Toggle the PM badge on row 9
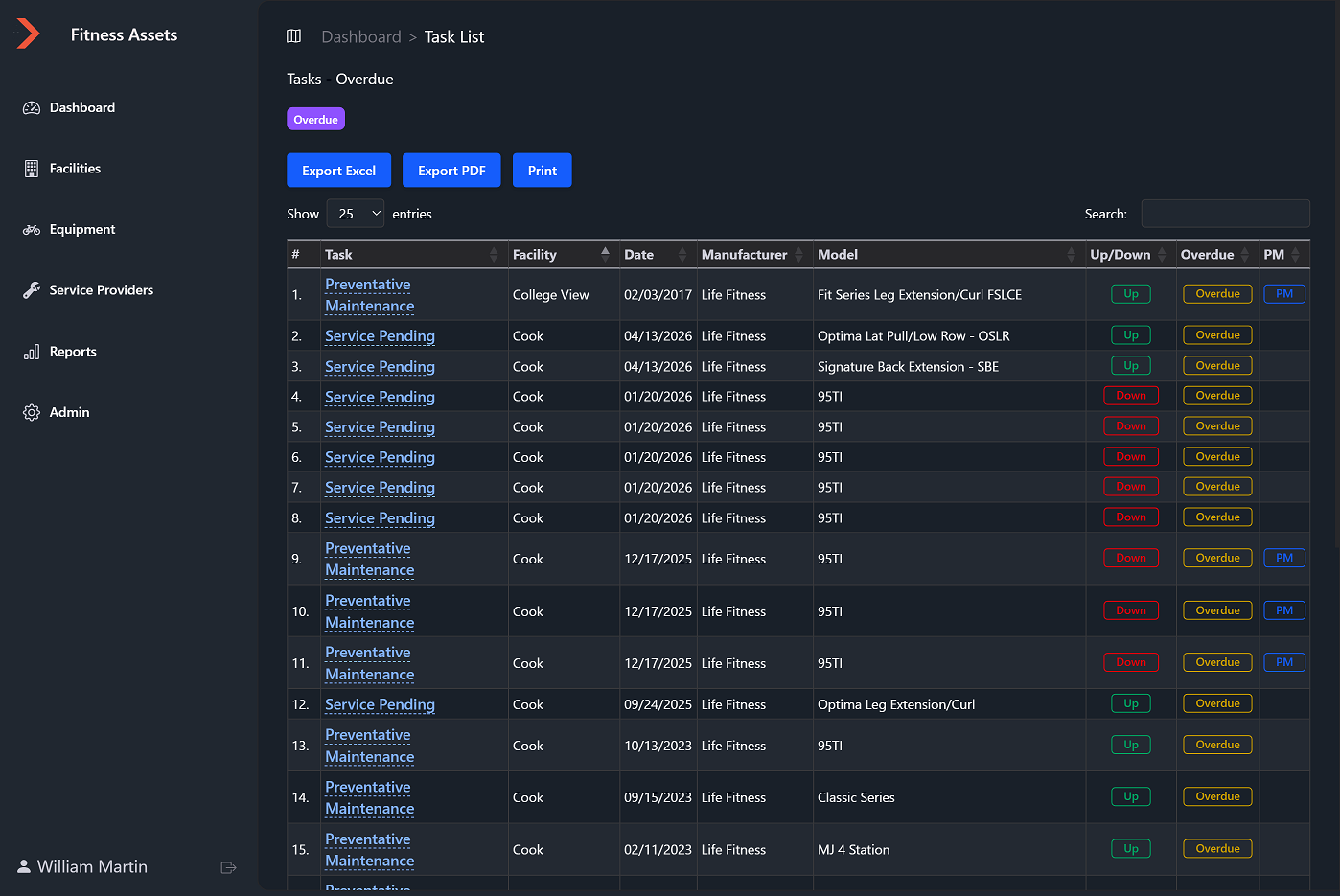The image size is (1340, 896). click(1283, 557)
